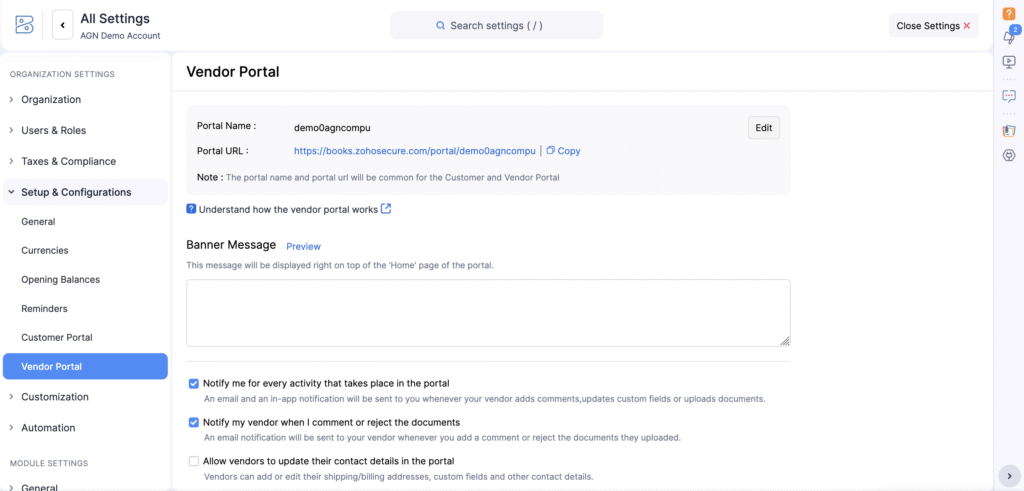
Task: Collapse the right rail with the arrow button
Action: pos(1008,475)
